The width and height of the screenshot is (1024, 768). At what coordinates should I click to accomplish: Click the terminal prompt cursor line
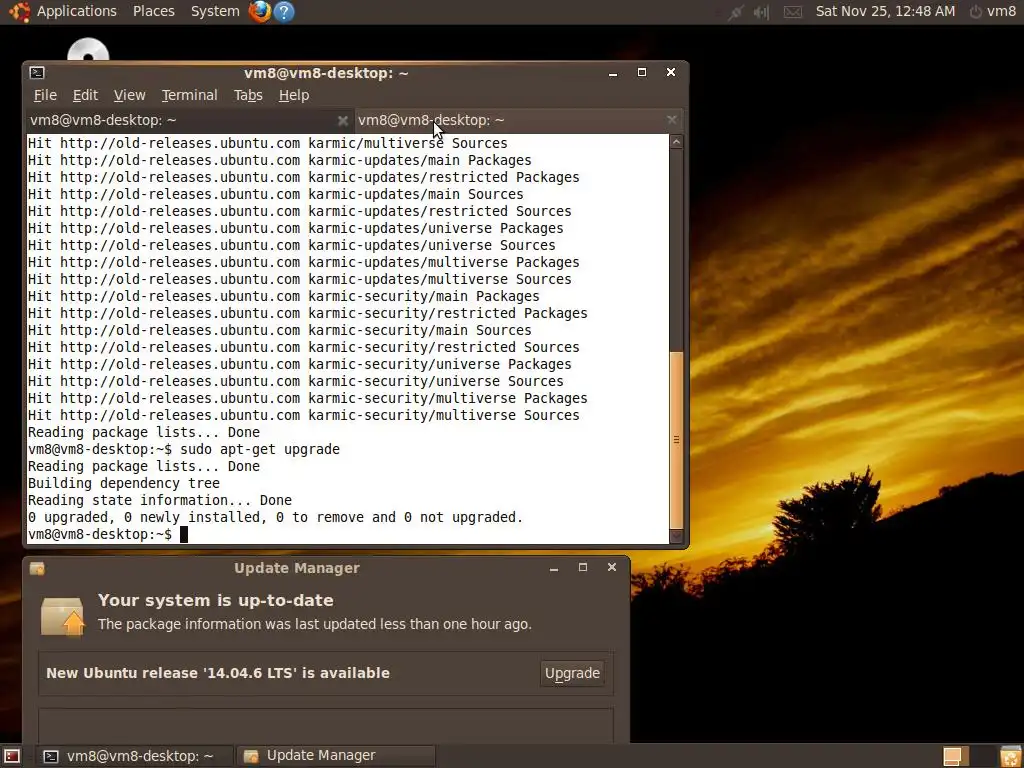point(108,534)
